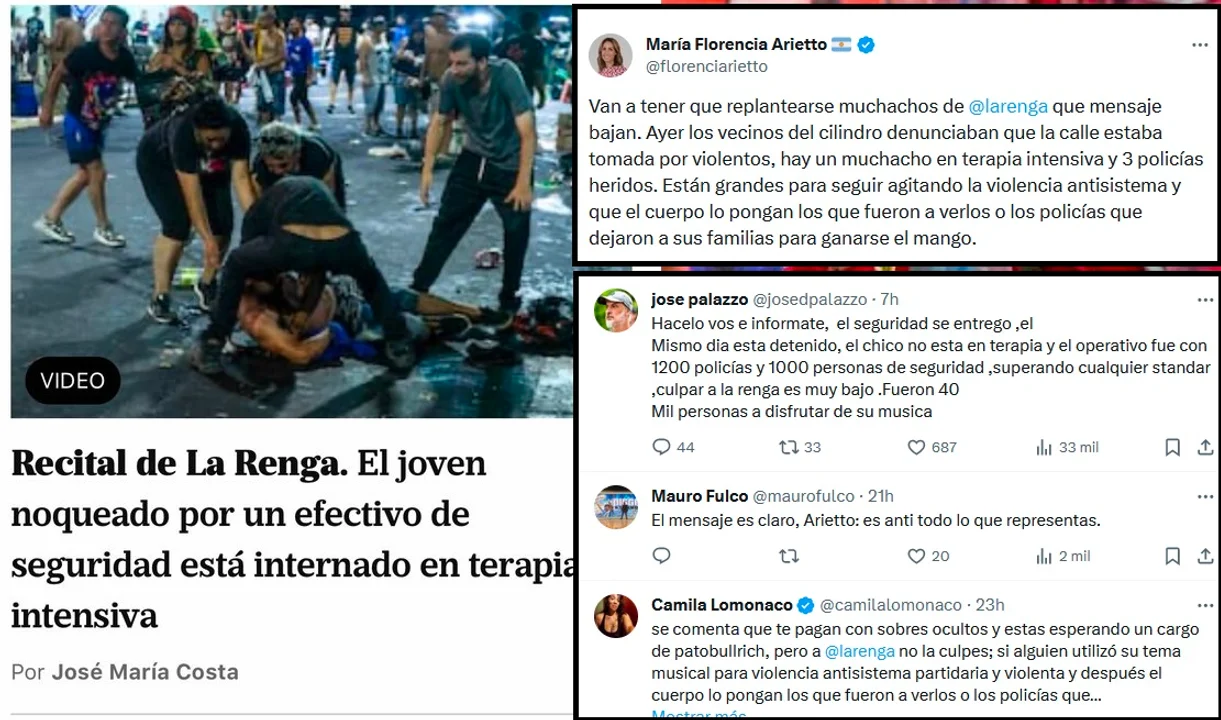Open María Florencia Arietto's profile picture
Viewport: 1221px width, 720px height.
609,55
